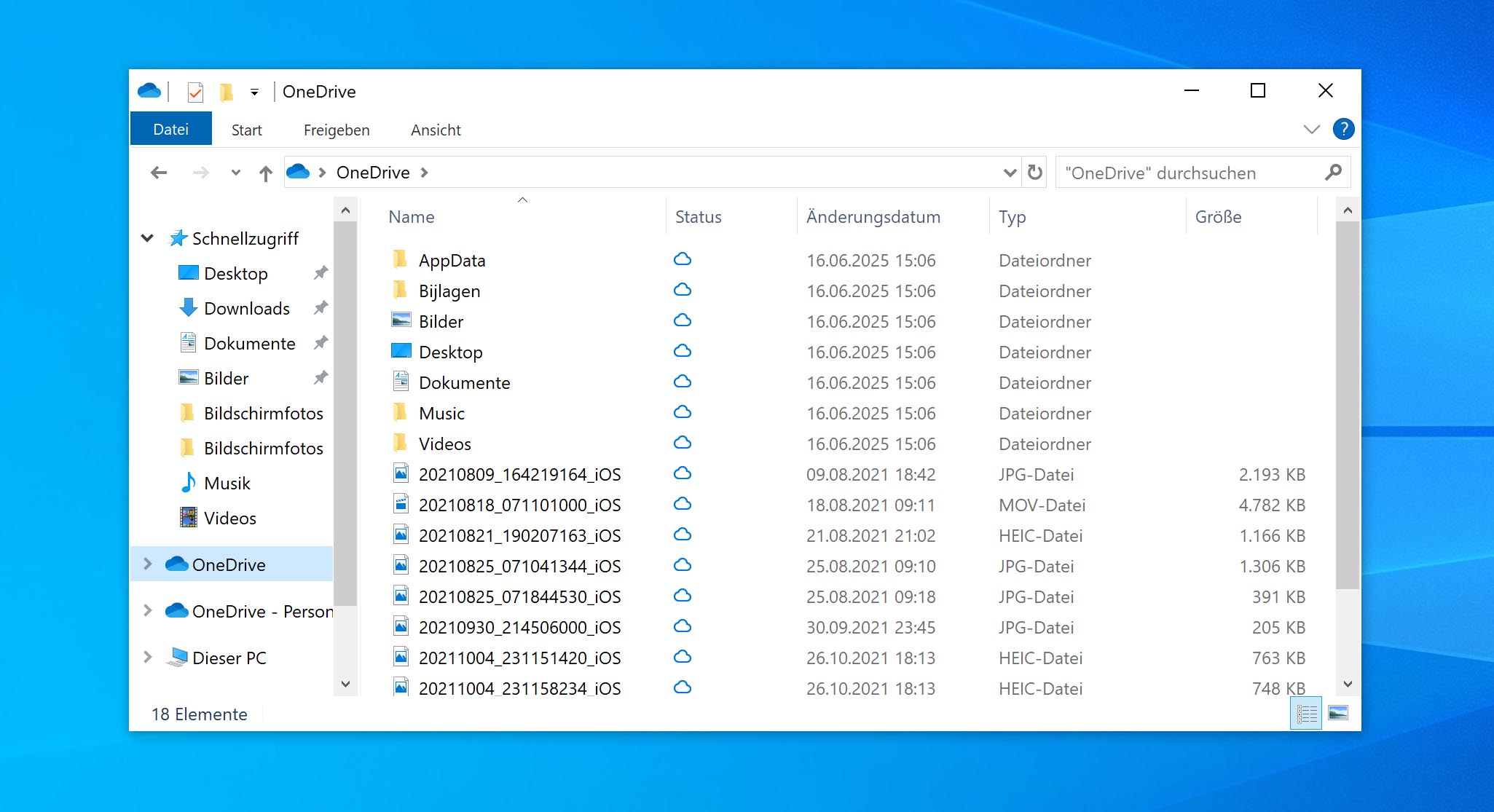The height and width of the screenshot is (812, 1494).
Task: Select Downloads in the sidebar
Action: 247,308
